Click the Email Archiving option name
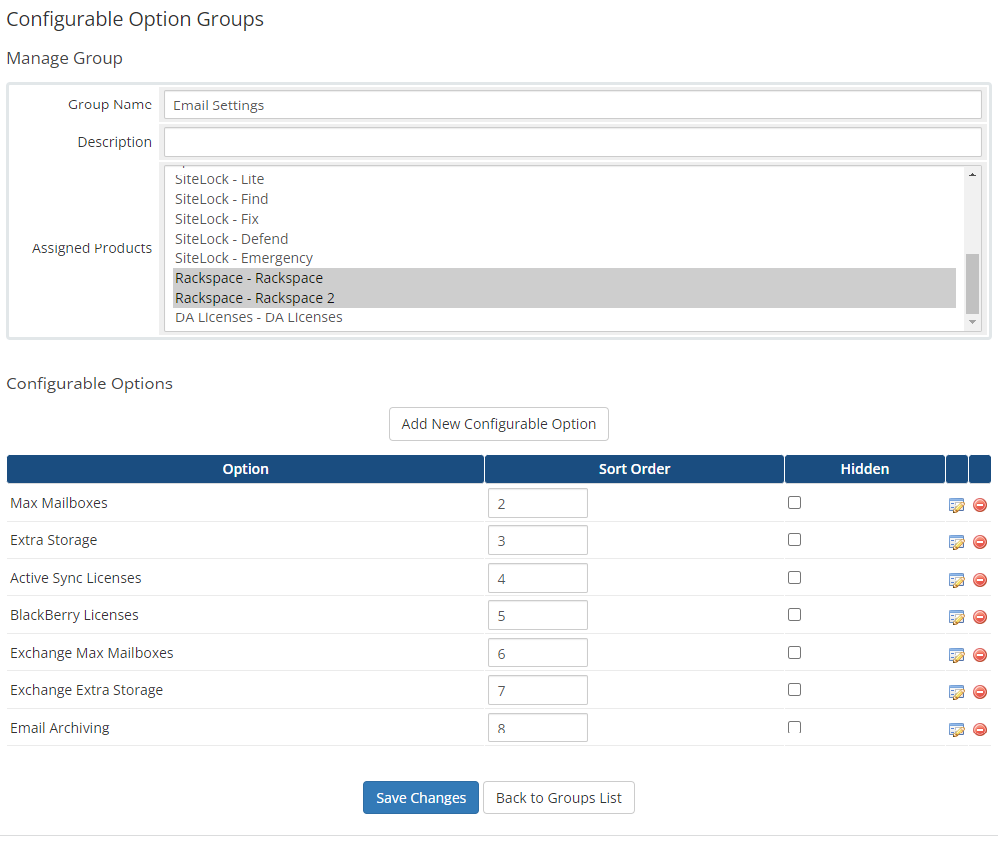Viewport: 998px width, 850px height. [60, 728]
